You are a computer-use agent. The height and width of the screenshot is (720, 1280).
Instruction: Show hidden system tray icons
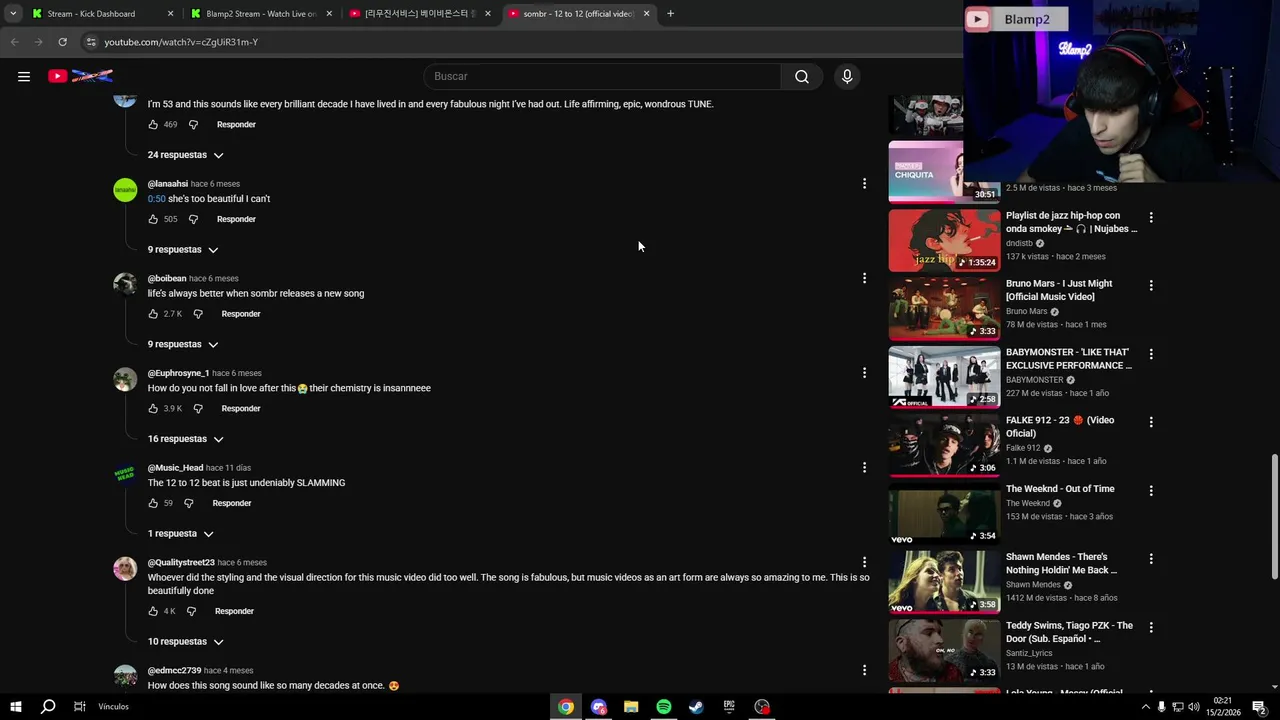[1145, 707]
